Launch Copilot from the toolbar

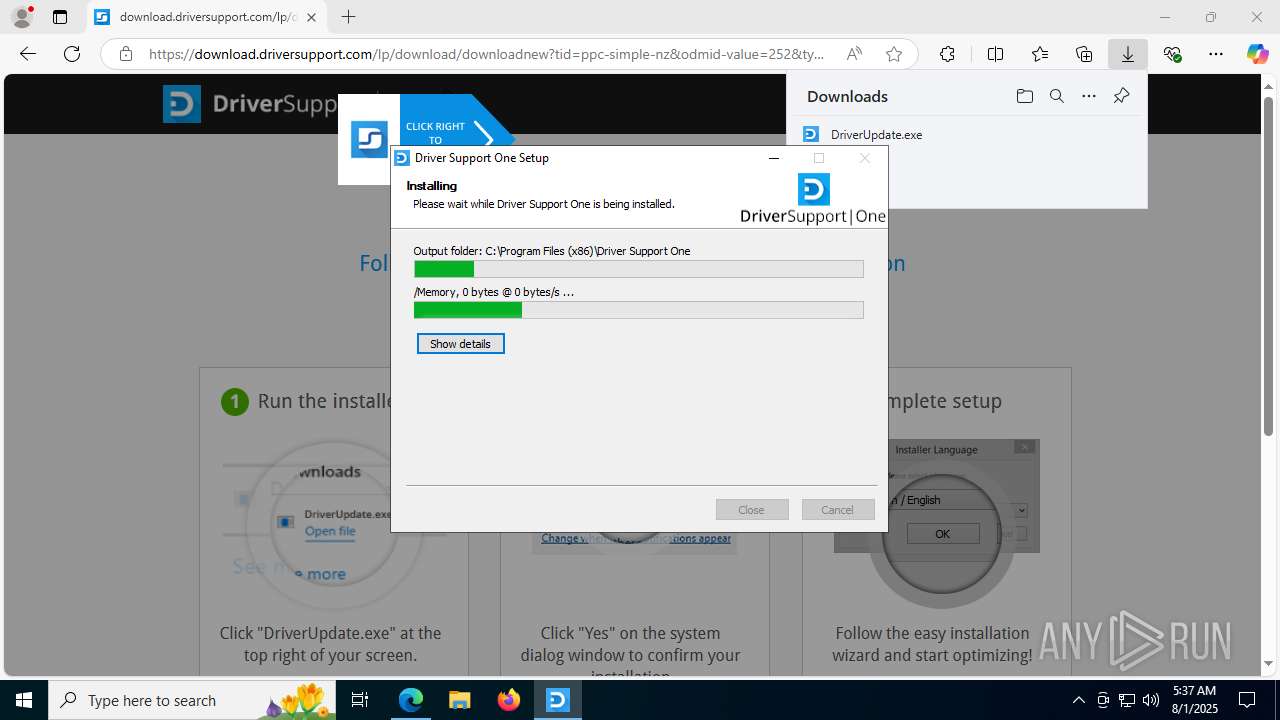1257,54
